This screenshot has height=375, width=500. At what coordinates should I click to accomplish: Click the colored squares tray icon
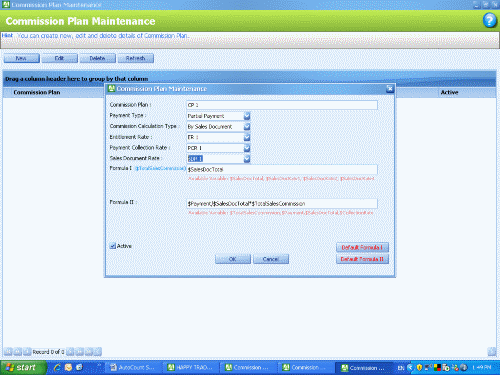click(x=437, y=368)
